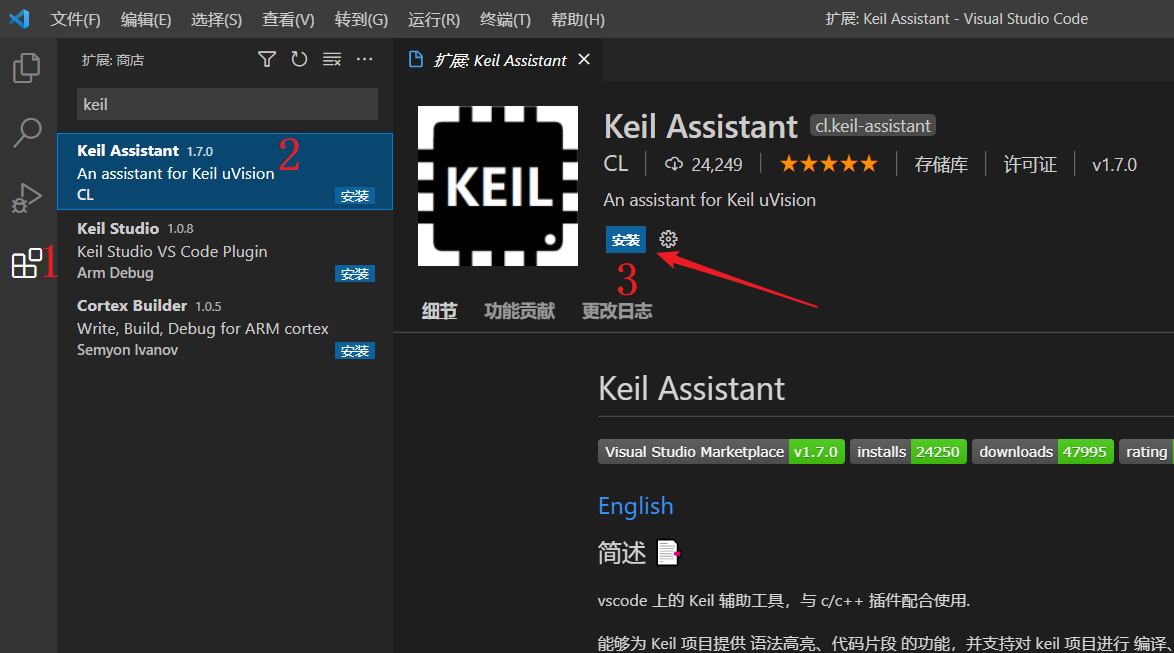Install Keil Assistant from details page

tap(626, 240)
